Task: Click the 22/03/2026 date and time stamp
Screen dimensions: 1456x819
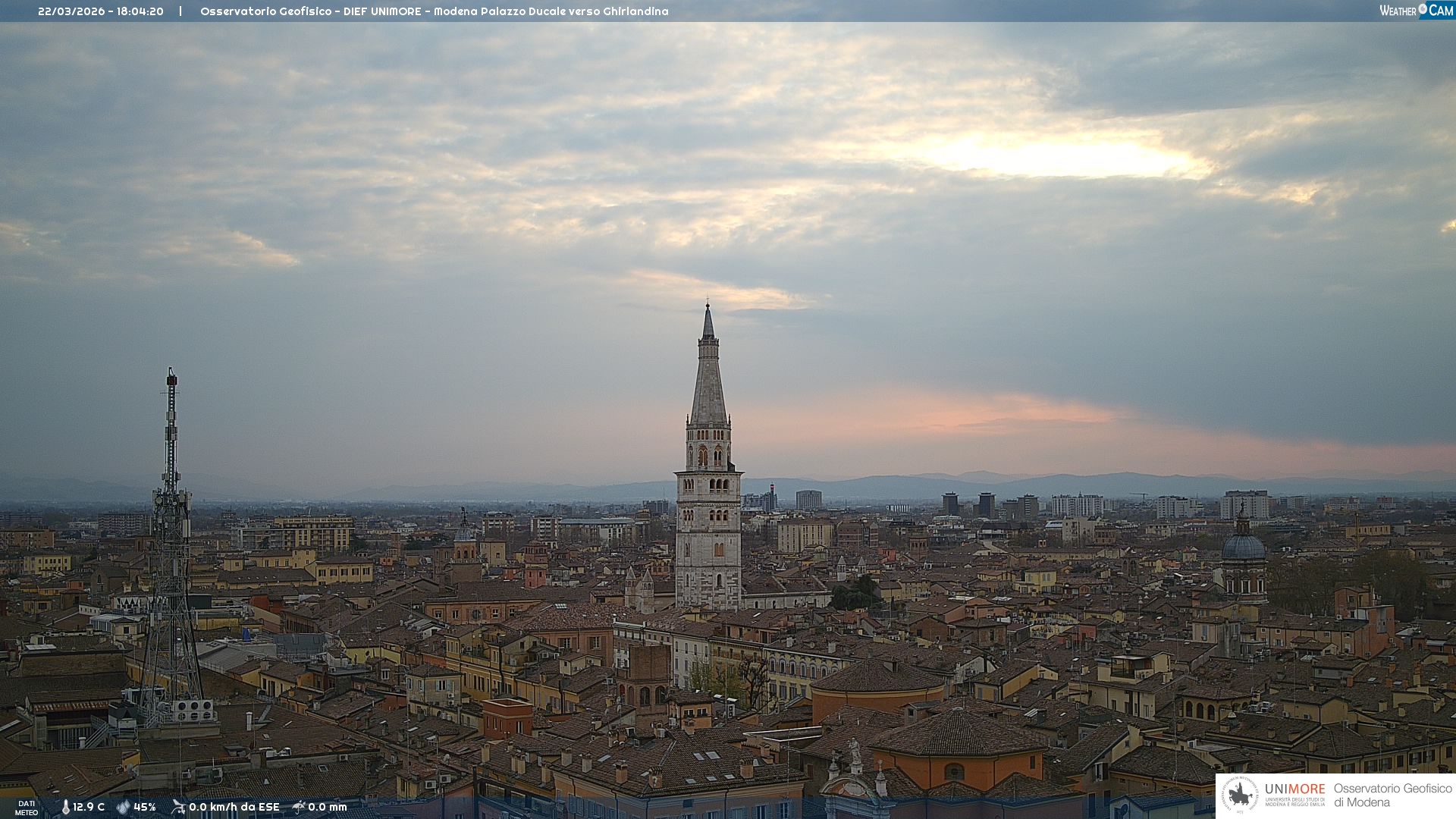Action: [x=101, y=11]
